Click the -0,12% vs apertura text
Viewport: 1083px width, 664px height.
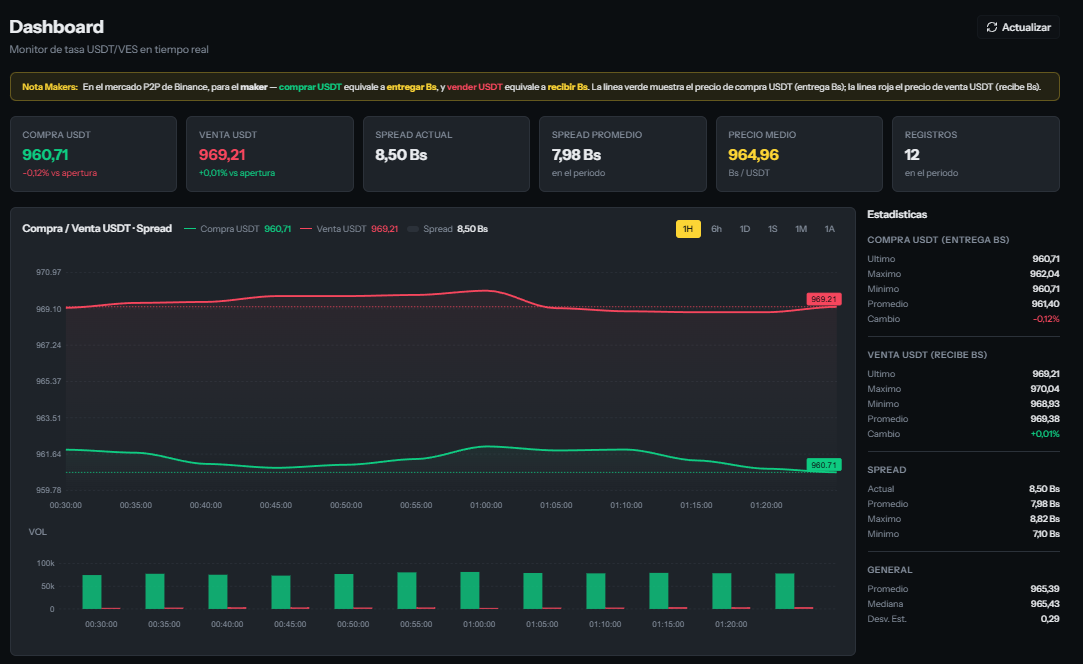59,173
